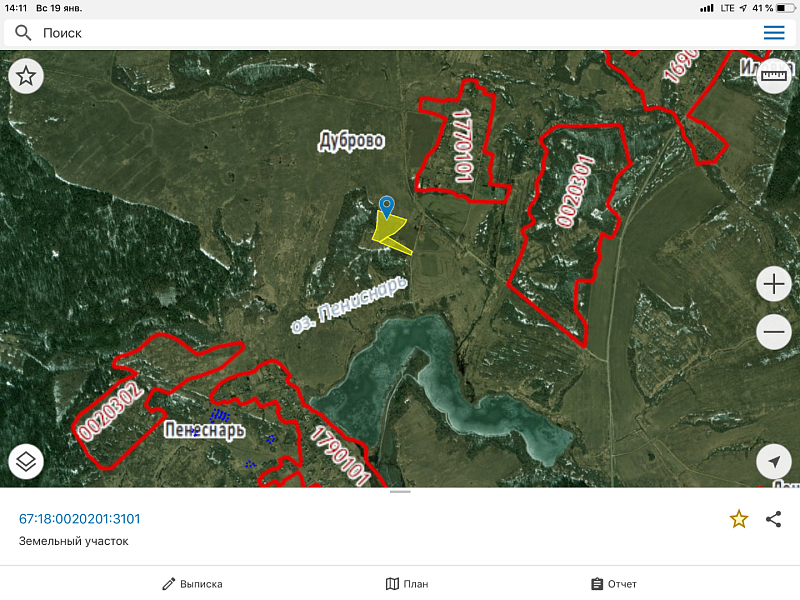
Task: Share the land parcel via share icon
Action: point(773,519)
